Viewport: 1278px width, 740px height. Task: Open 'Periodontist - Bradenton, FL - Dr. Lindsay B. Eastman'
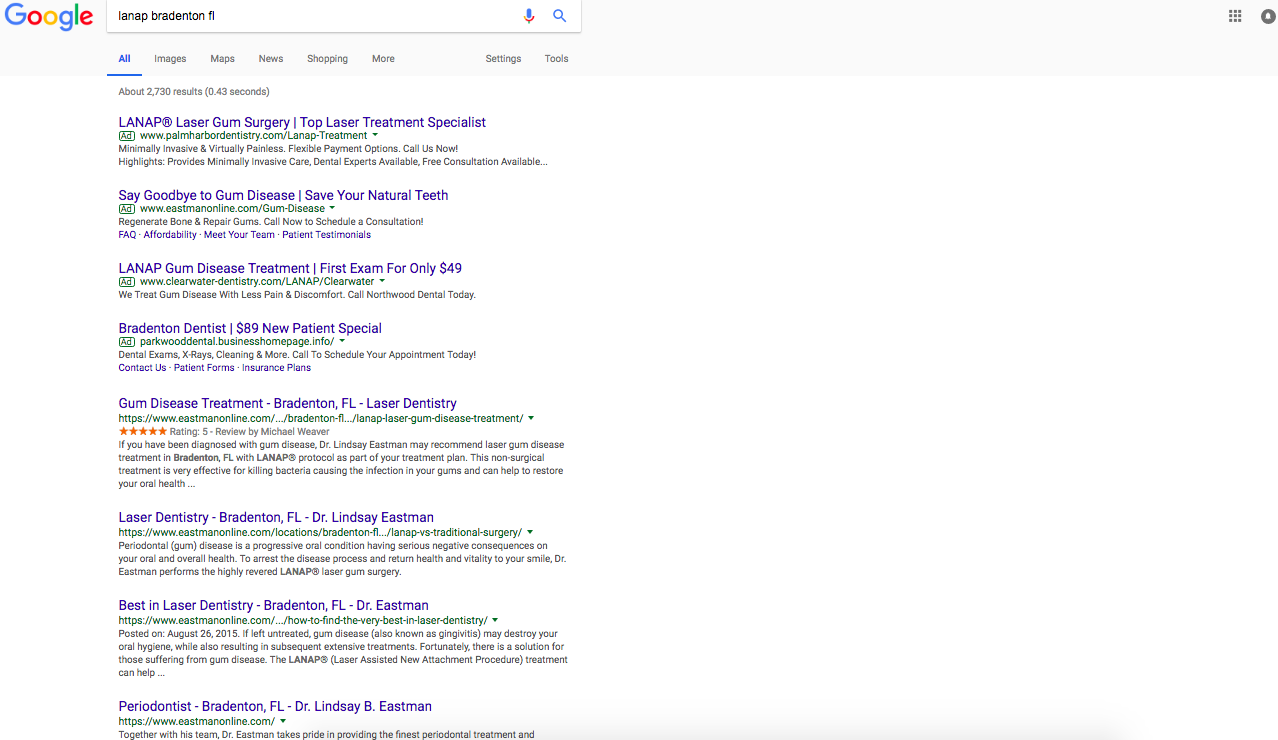pyautogui.click(x=275, y=706)
